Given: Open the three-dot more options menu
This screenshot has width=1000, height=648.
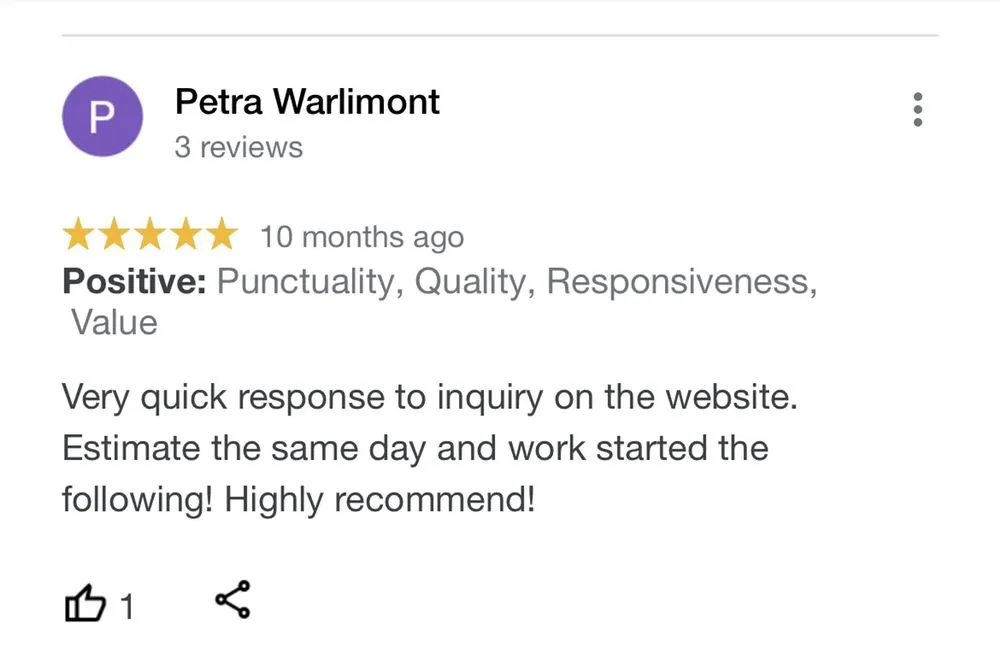Looking at the screenshot, I should point(918,110).
